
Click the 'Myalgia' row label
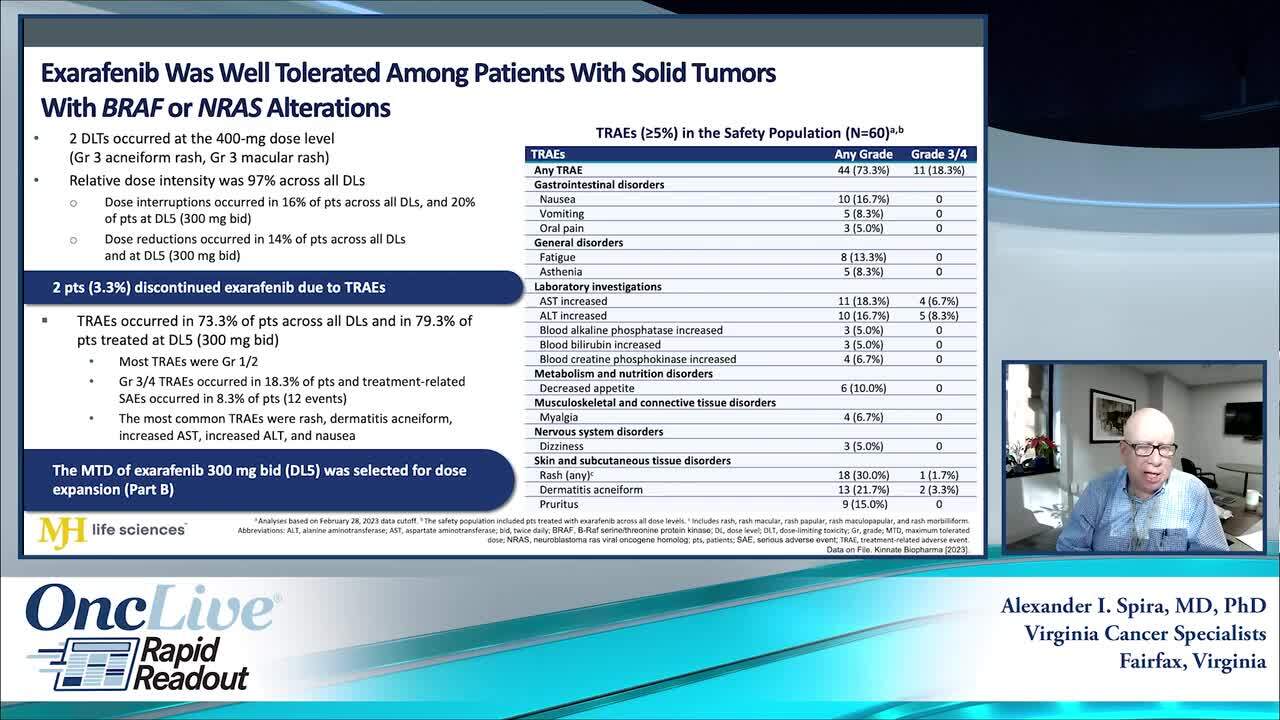[x=559, y=417]
